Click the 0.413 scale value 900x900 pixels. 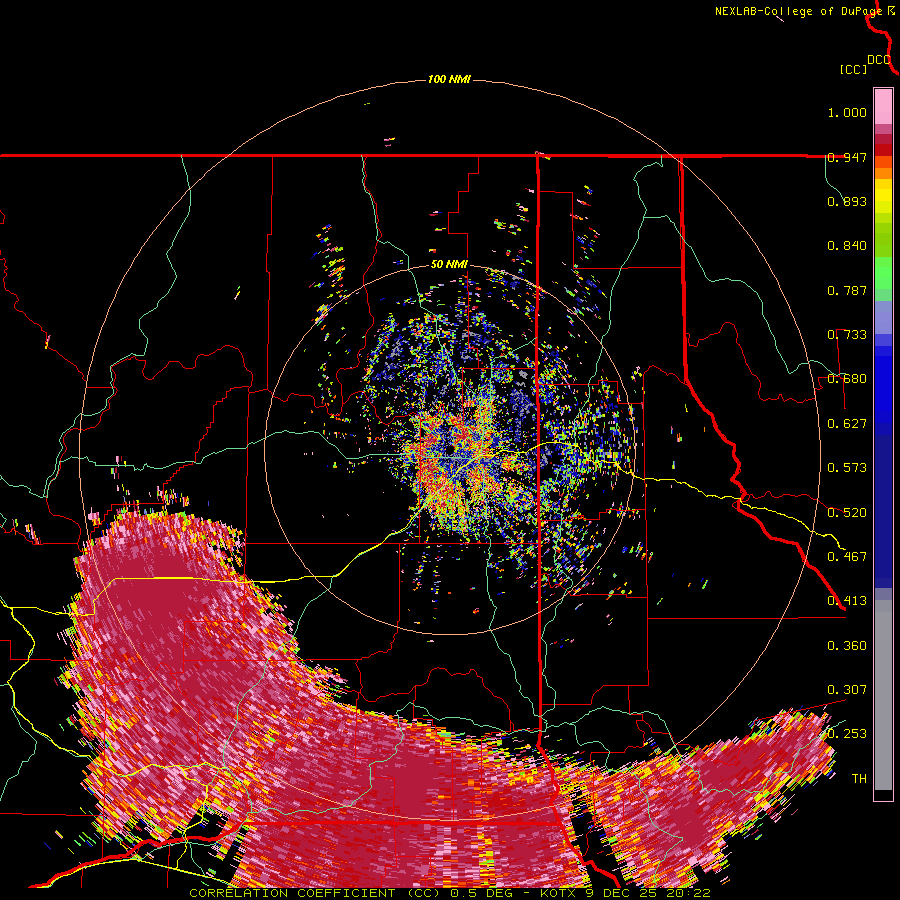[x=847, y=601]
